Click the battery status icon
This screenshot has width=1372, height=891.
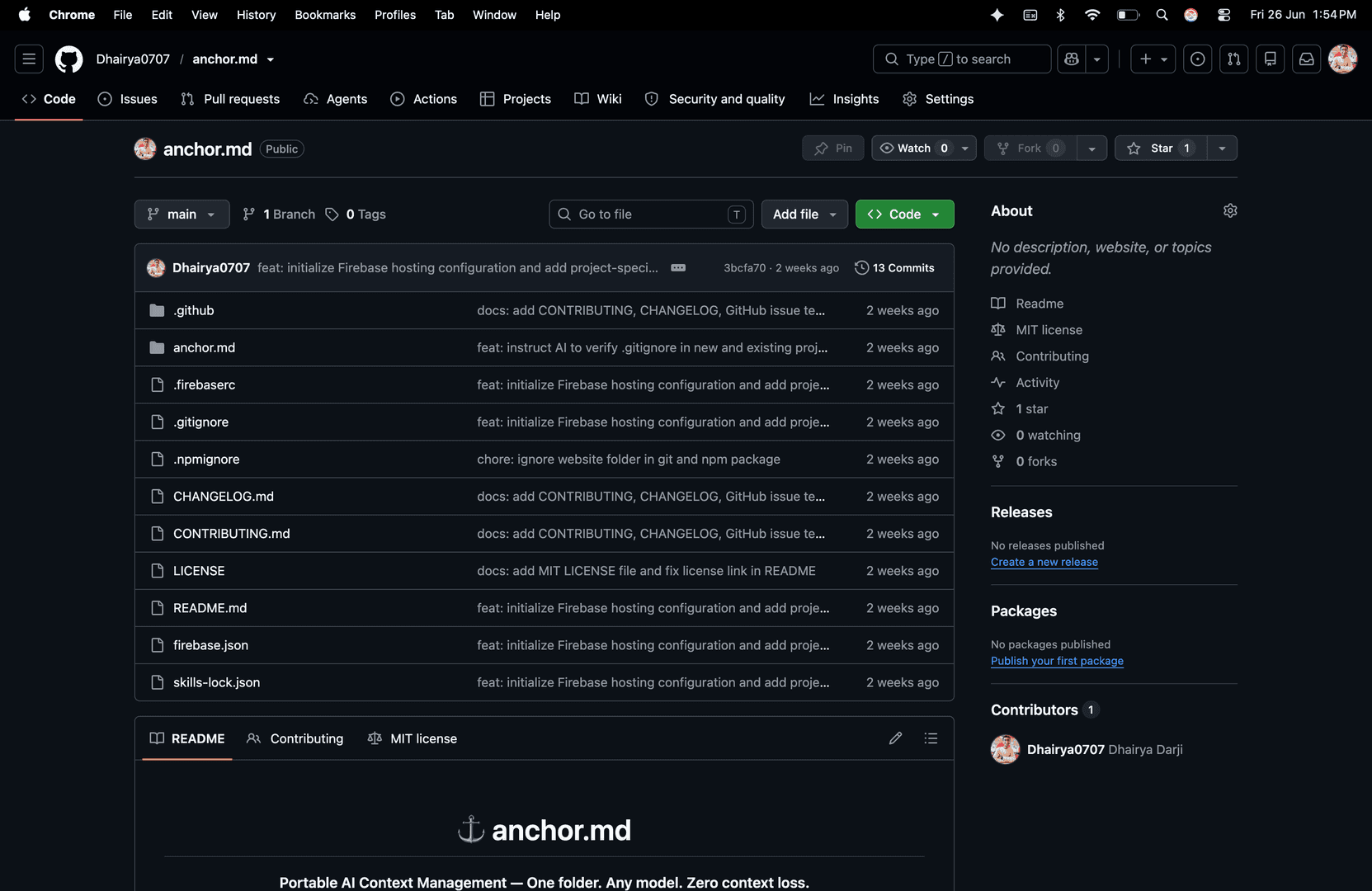pyautogui.click(x=1128, y=15)
